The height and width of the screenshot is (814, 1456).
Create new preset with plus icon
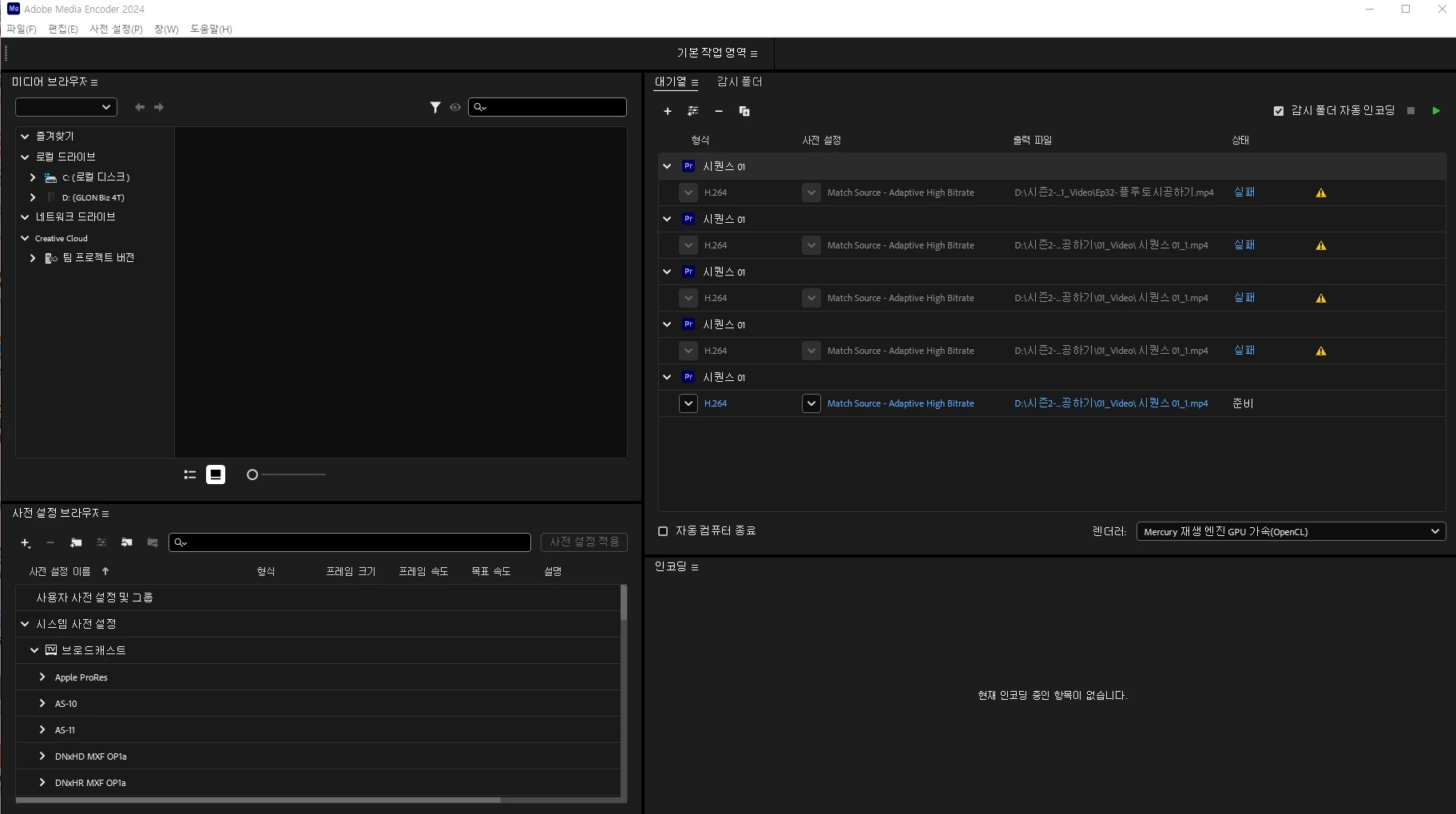click(26, 543)
